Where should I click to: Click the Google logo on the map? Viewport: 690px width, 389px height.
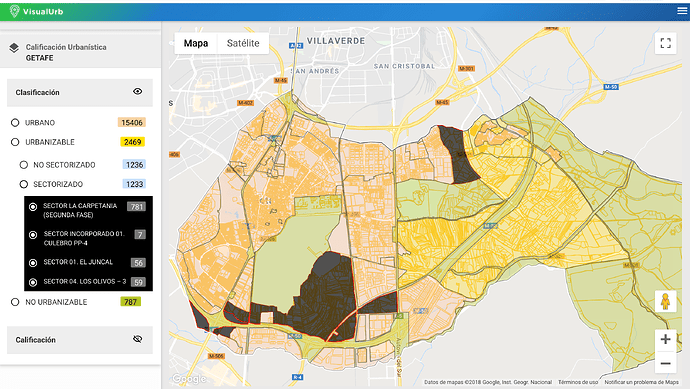tap(189, 378)
